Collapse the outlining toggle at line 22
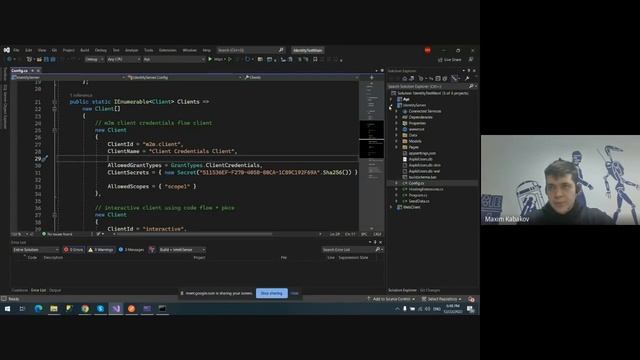This screenshot has width=640, height=360. 54,109
